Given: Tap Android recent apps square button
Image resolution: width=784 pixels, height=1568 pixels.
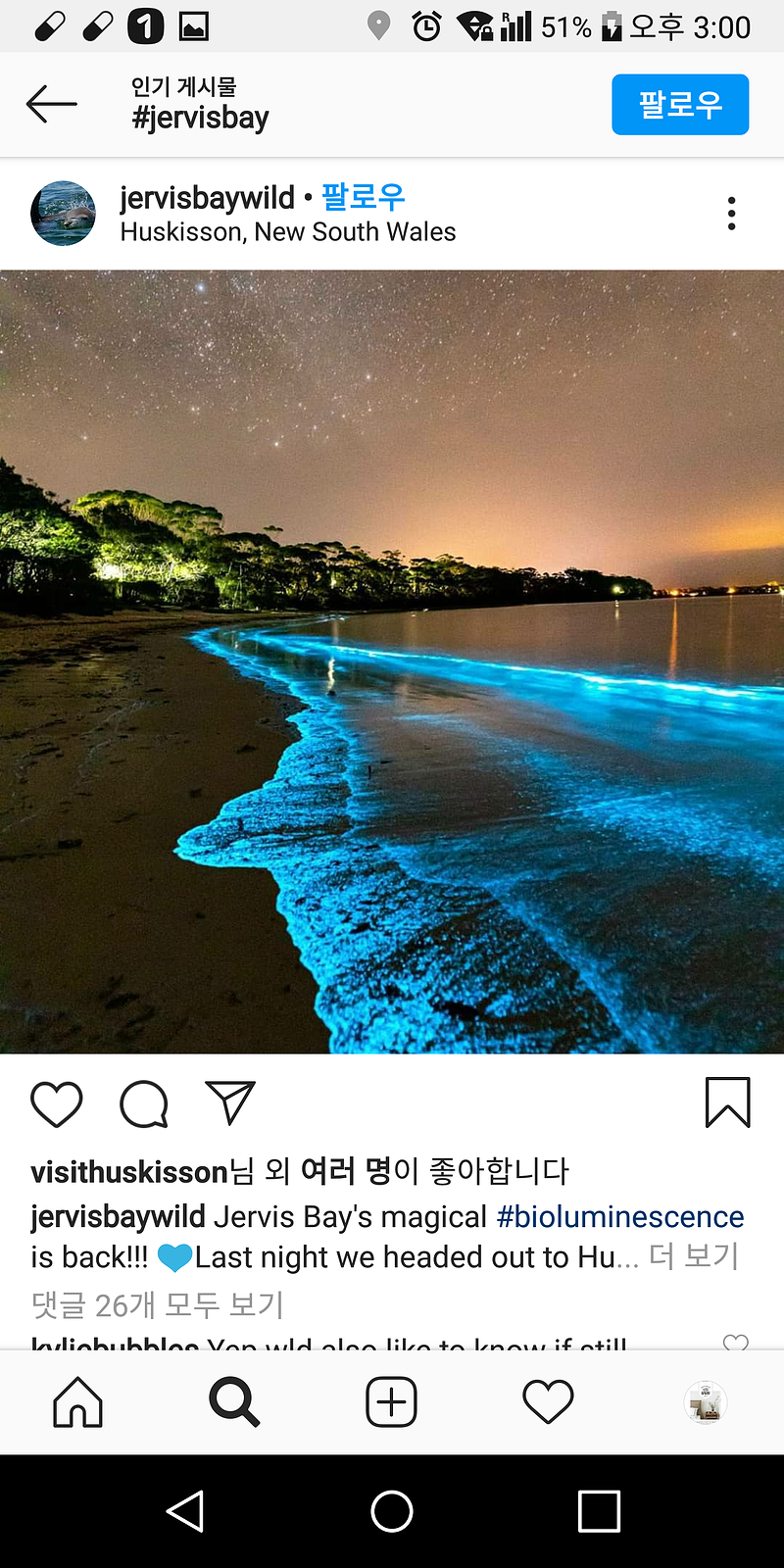Looking at the screenshot, I should 599,1511.
